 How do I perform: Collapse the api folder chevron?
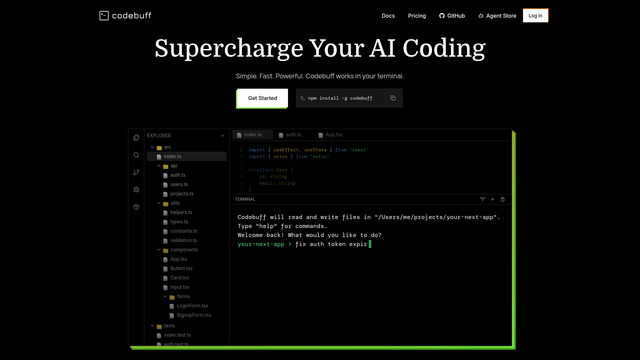click(159, 166)
